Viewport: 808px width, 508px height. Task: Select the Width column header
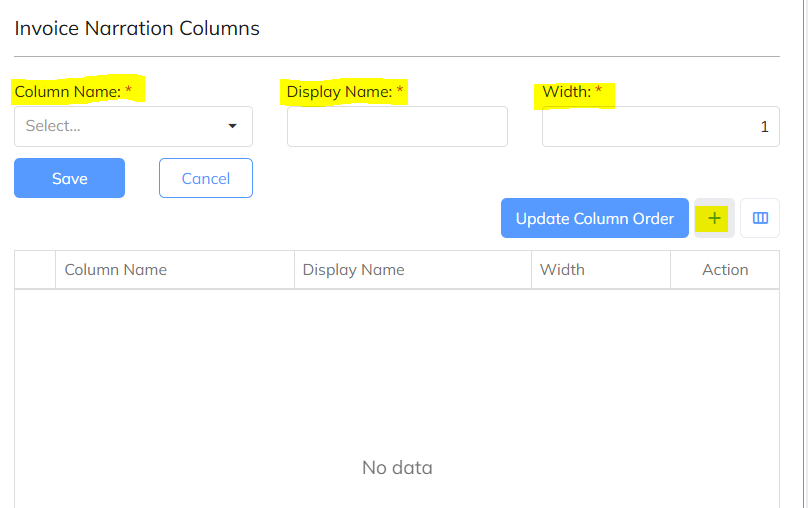point(562,269)
